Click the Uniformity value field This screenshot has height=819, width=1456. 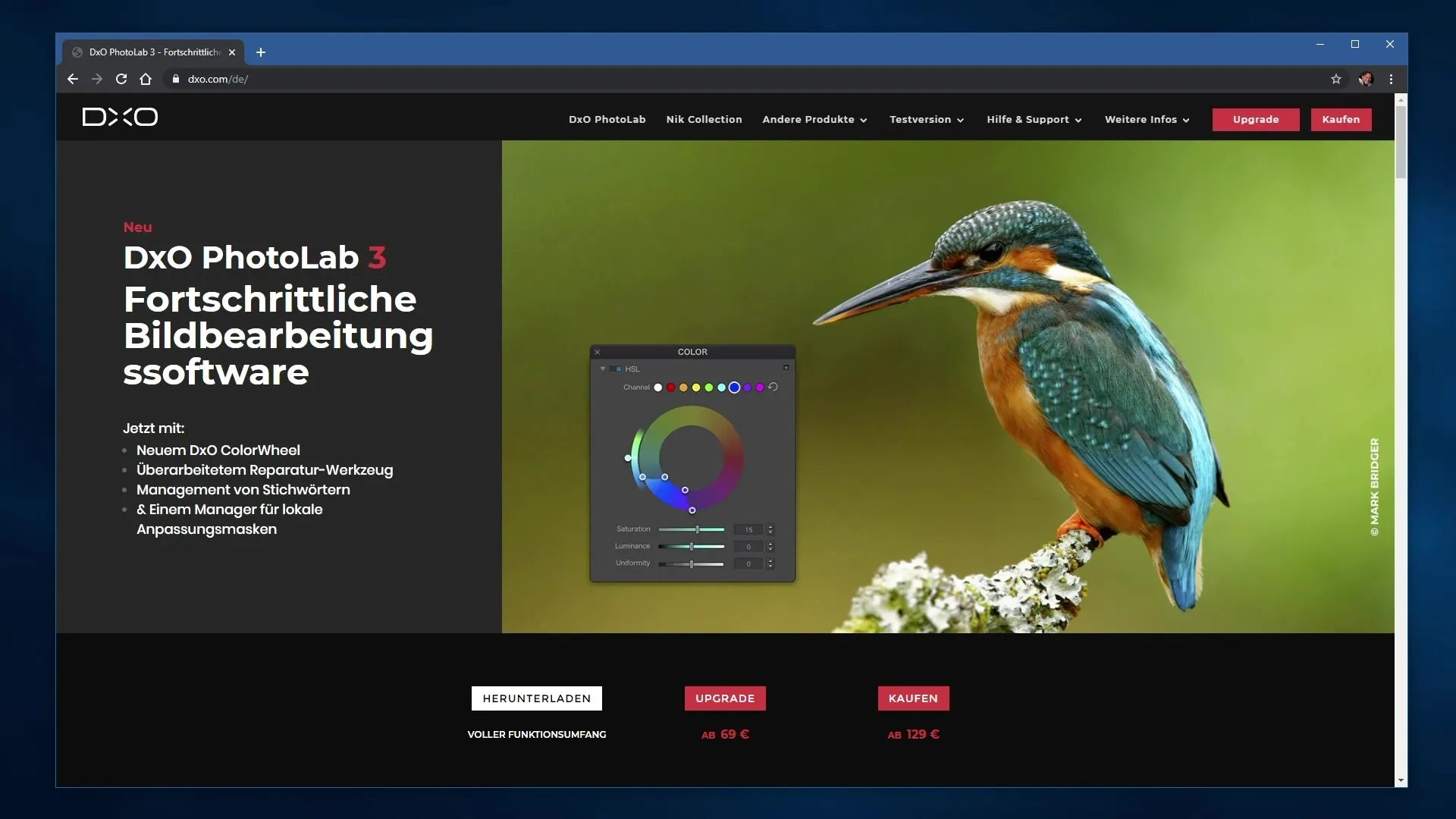pos(748,563)
